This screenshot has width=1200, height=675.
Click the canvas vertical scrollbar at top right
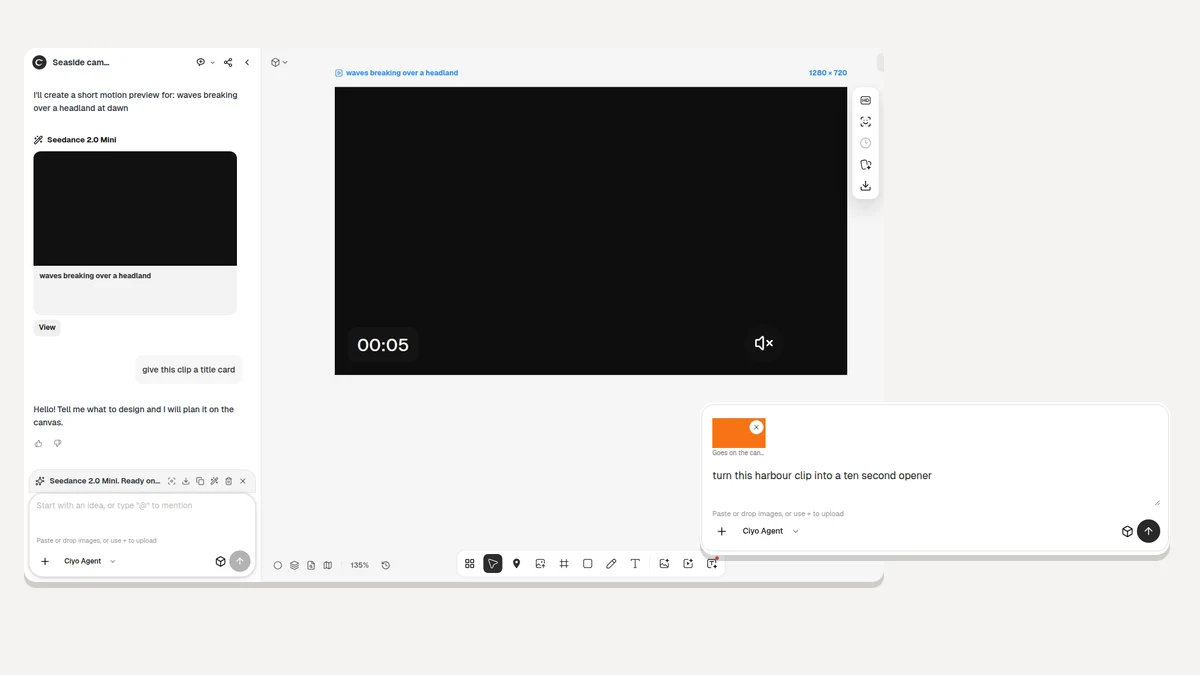pyautogui.click(x=880, y=63)
